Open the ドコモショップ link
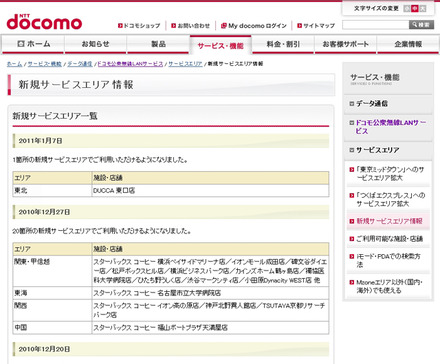 point(139,26)
